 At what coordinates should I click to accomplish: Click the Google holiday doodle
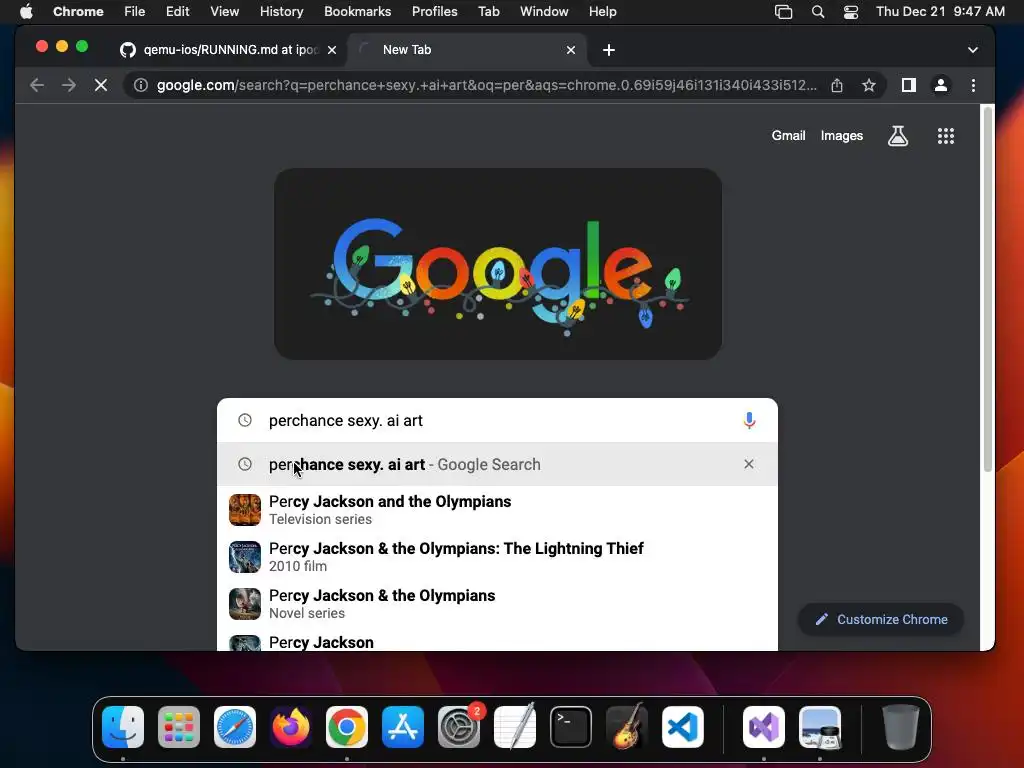pos(498,264)
